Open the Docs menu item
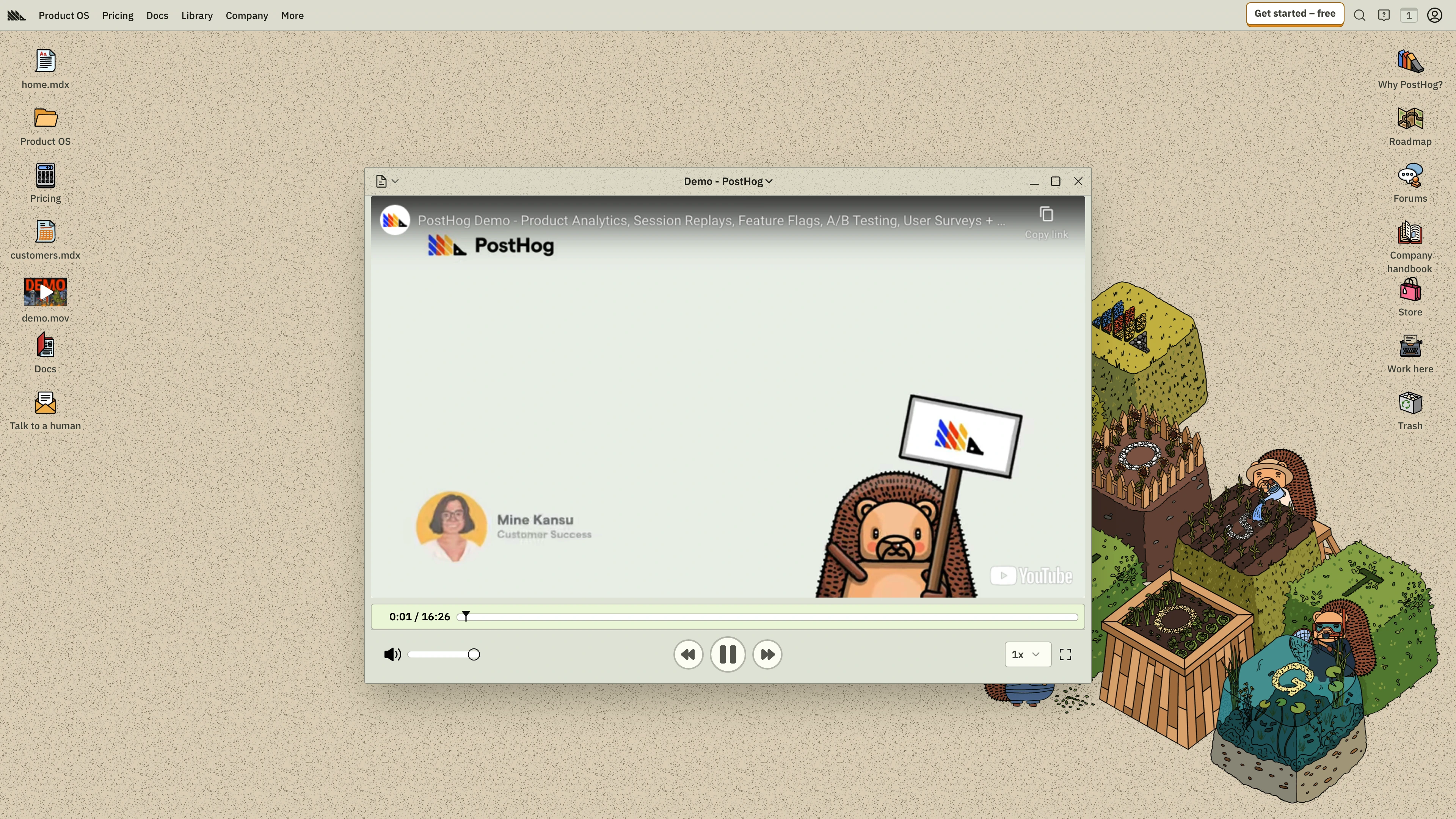This screenshot has width=1456, height=819. (157, 15)
